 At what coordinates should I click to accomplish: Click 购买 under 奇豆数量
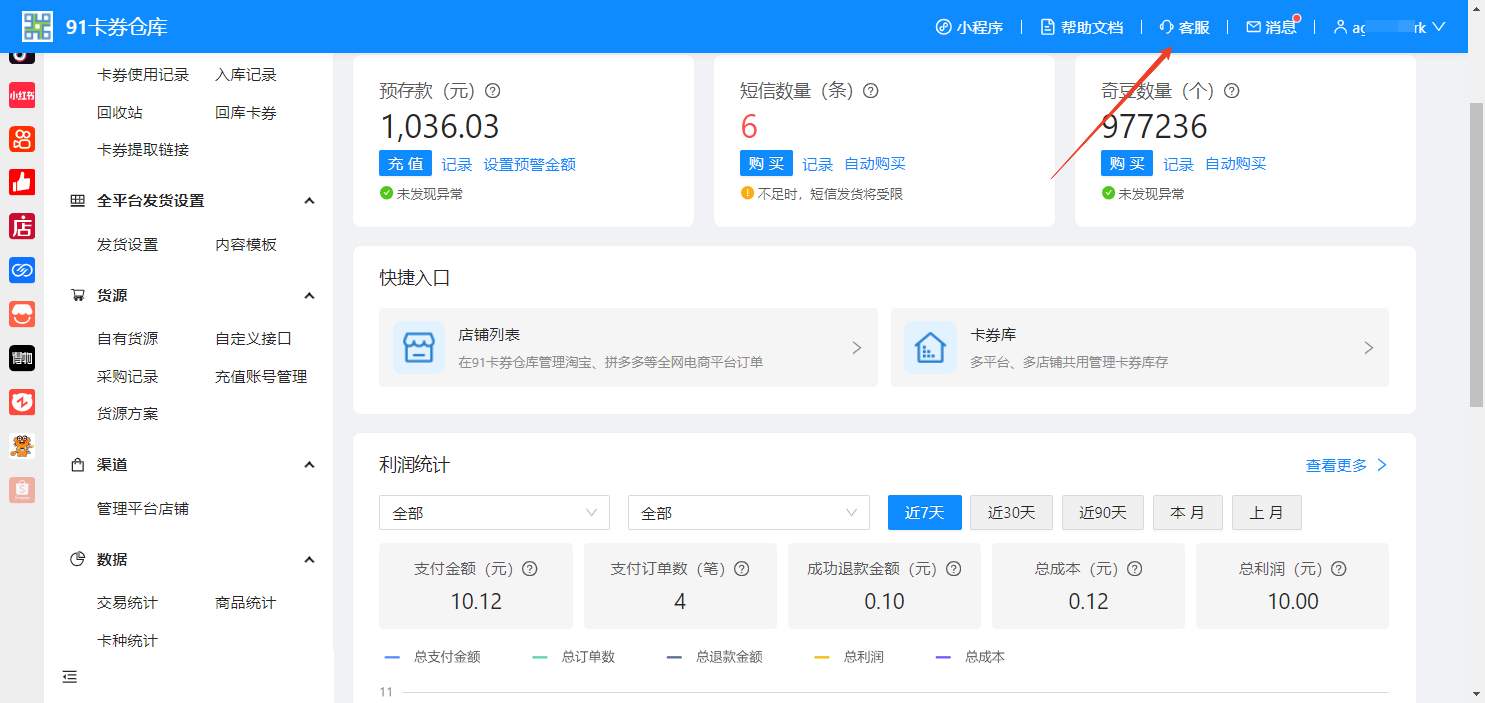pyautogui.click(x=1127, y=164)
